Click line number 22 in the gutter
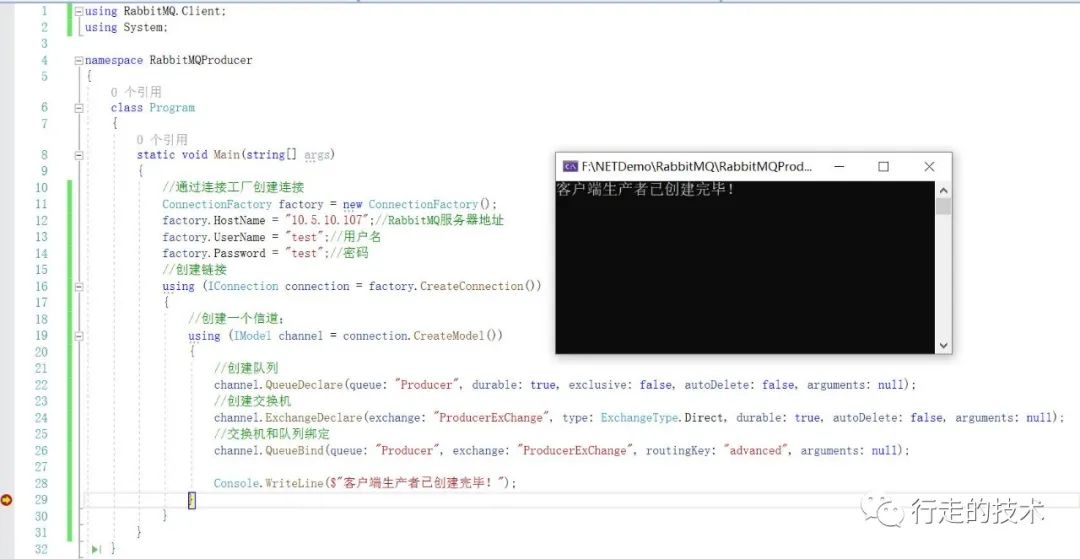 [x=41, y=385]
